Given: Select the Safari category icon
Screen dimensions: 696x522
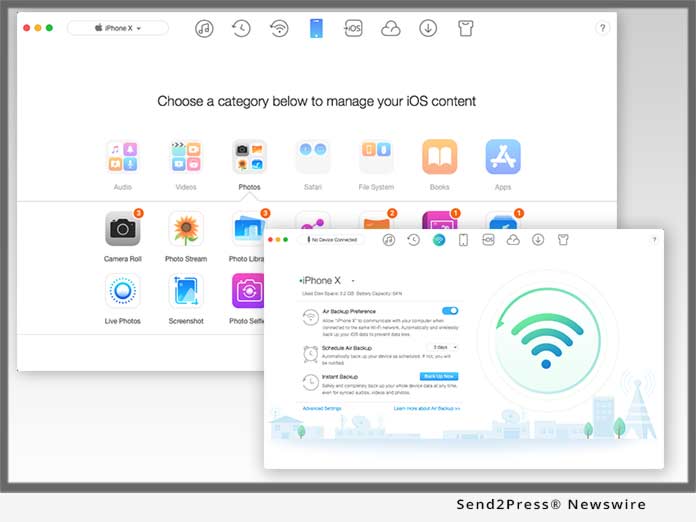Looking at the screenshot, I should tap(312, 158).
